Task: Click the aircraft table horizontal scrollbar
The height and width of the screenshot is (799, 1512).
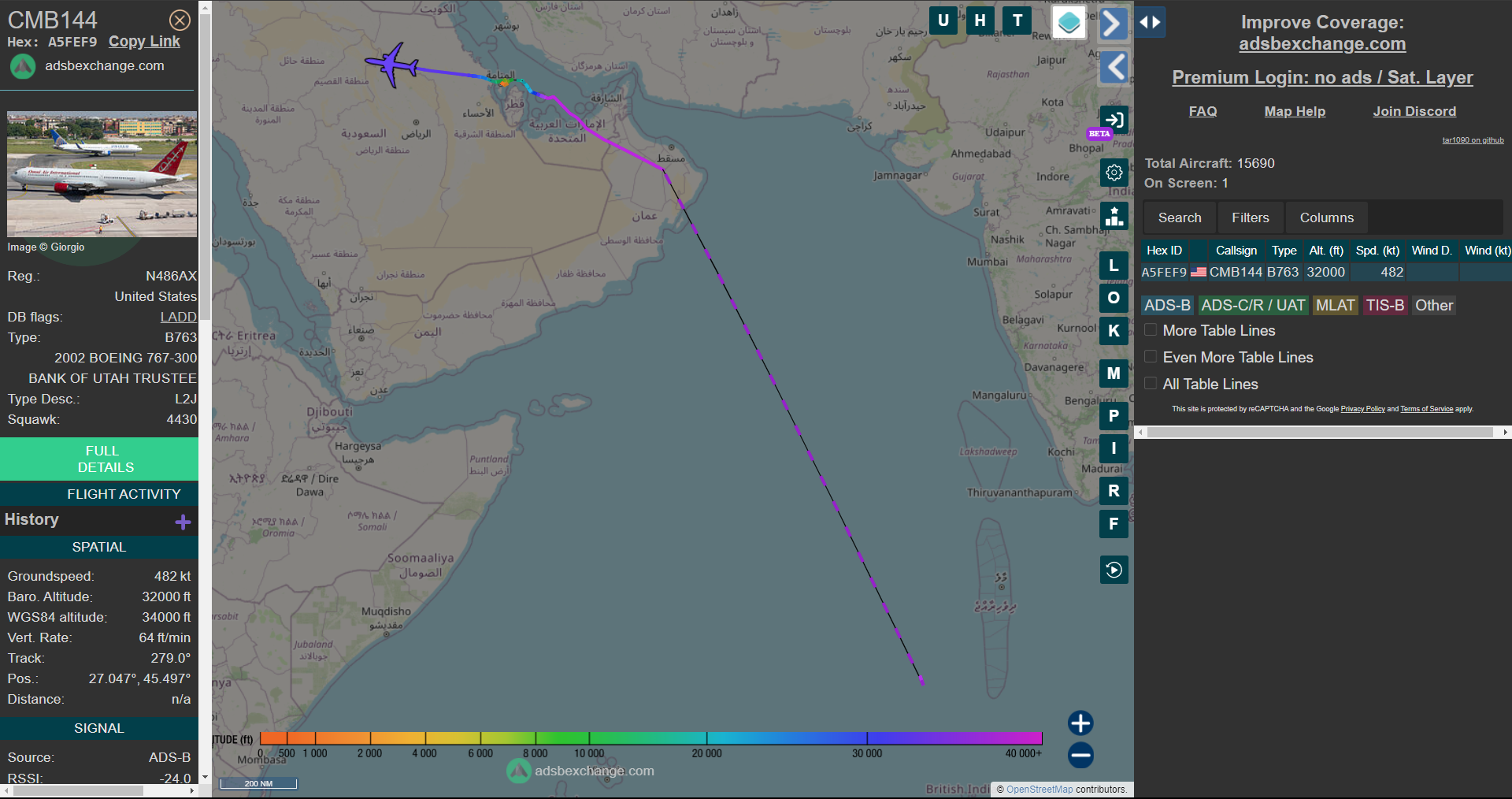Action: pyautogui.click(x=1321, y=432)
